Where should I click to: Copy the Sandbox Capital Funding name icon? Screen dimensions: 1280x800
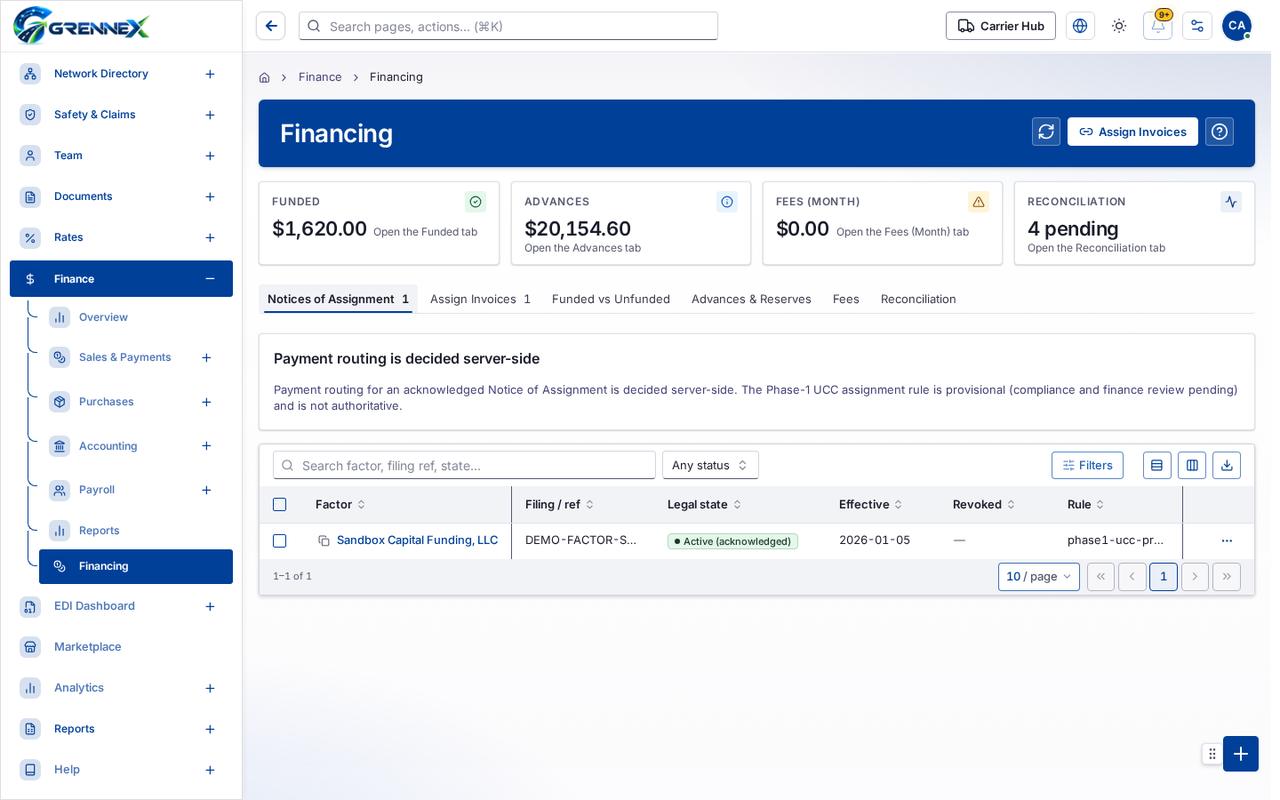324,541
